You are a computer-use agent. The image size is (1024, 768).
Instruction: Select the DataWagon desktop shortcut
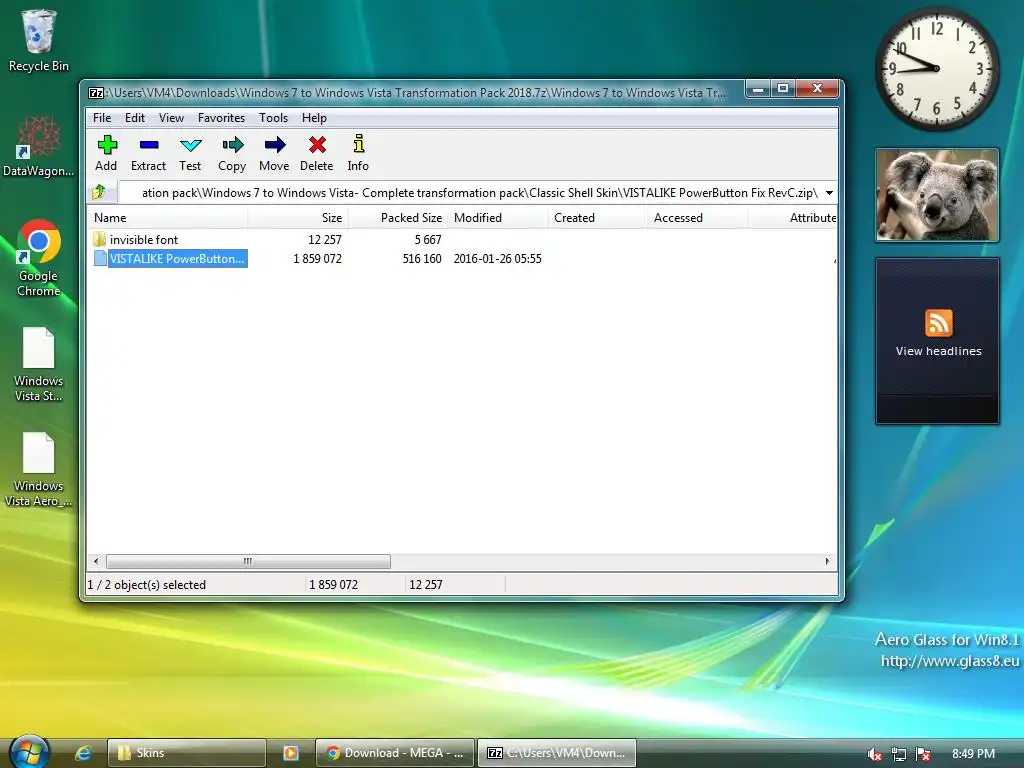[x=39, y=146]
